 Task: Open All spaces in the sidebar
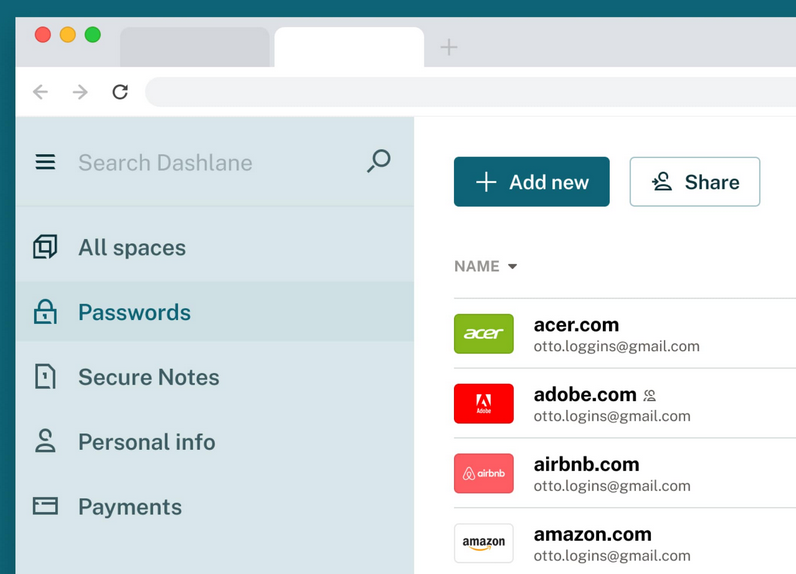point(131,248)
